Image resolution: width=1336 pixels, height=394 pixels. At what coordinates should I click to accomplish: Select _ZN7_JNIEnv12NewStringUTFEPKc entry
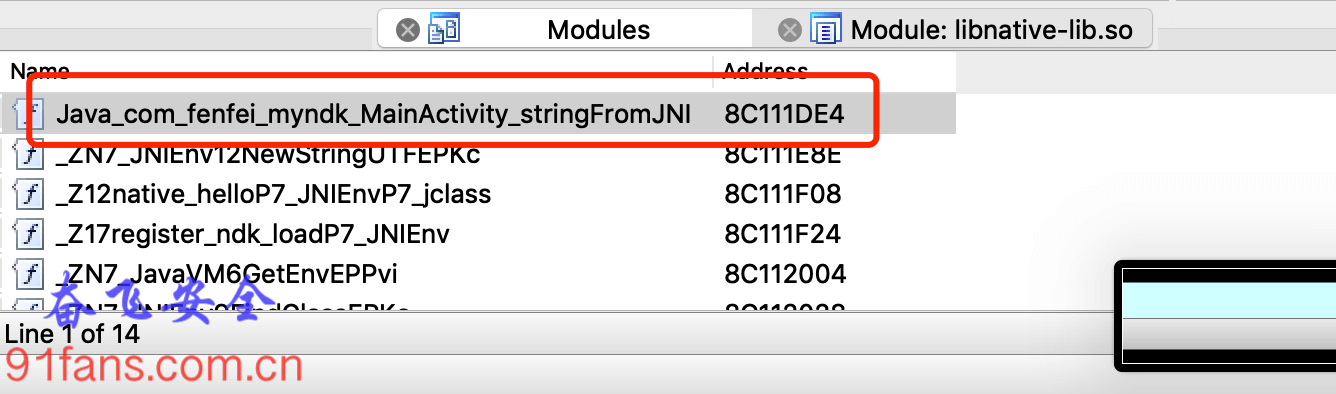click(268, 154)
